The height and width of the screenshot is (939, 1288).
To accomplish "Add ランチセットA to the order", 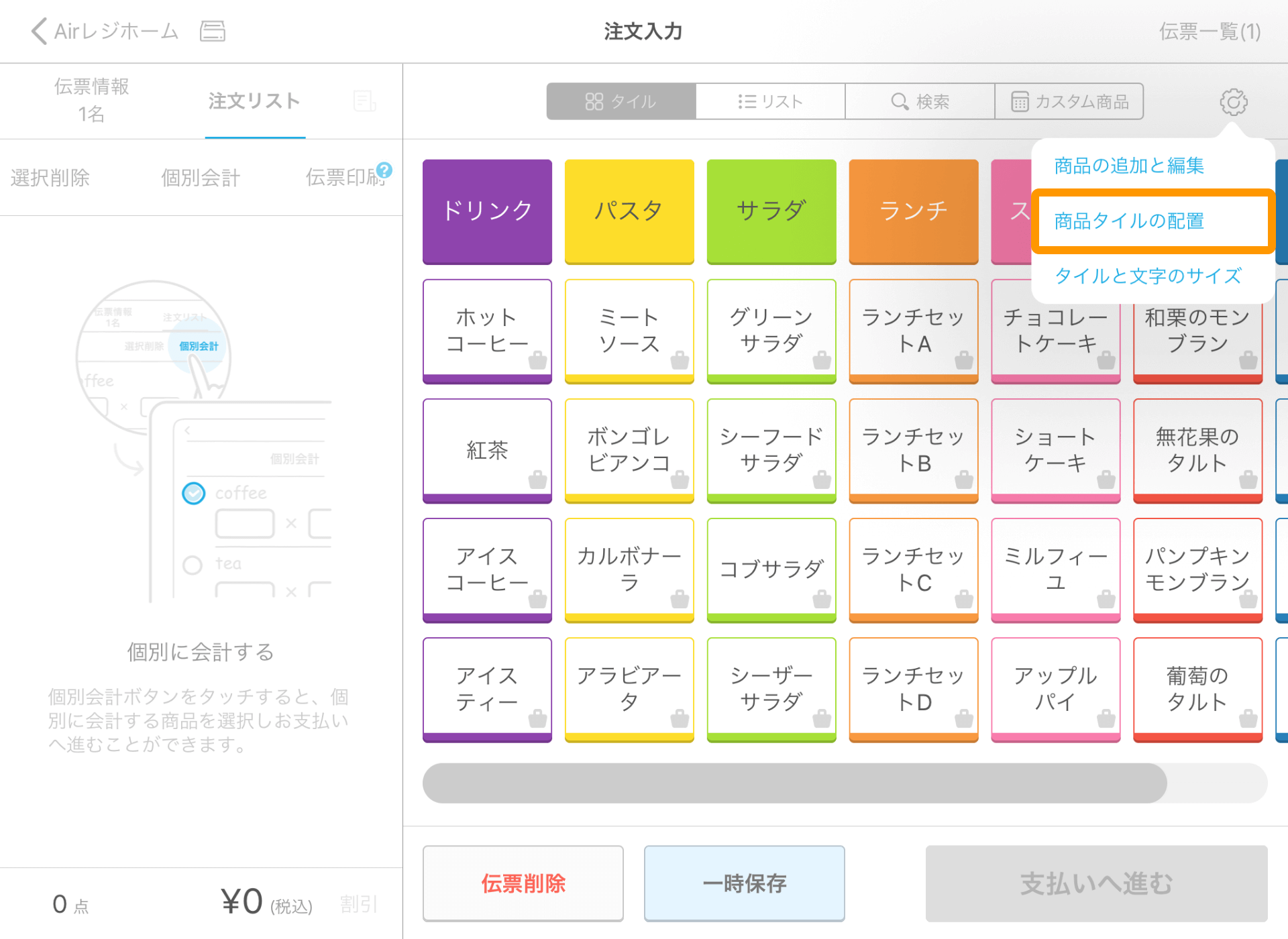I will coord(914,331).
